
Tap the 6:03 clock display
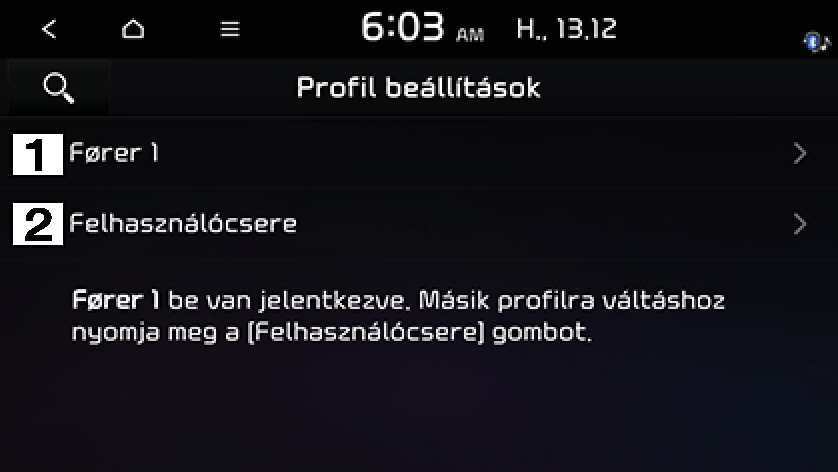point(402,27)
